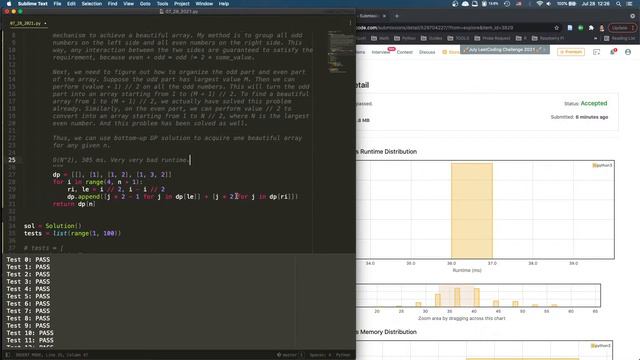Close the Submission browser tab
This screenshot has height=360, width=640.
[x=384, y=16]
